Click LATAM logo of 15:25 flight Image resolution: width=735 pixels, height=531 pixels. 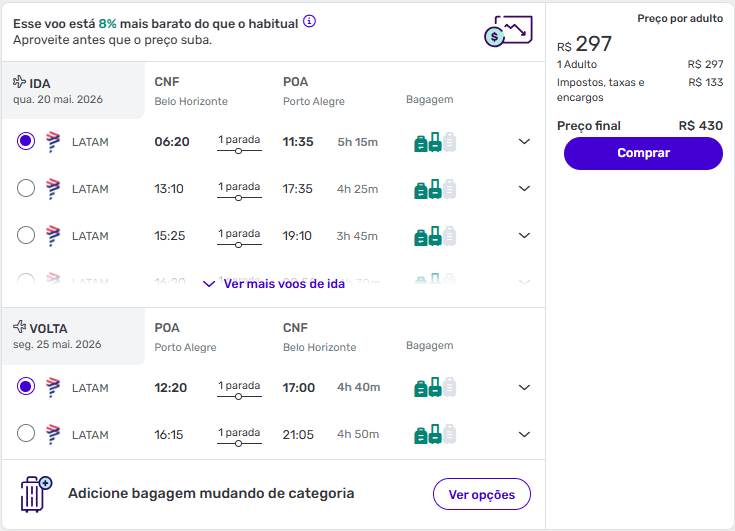pyautogui.click(x=53, y=236)
